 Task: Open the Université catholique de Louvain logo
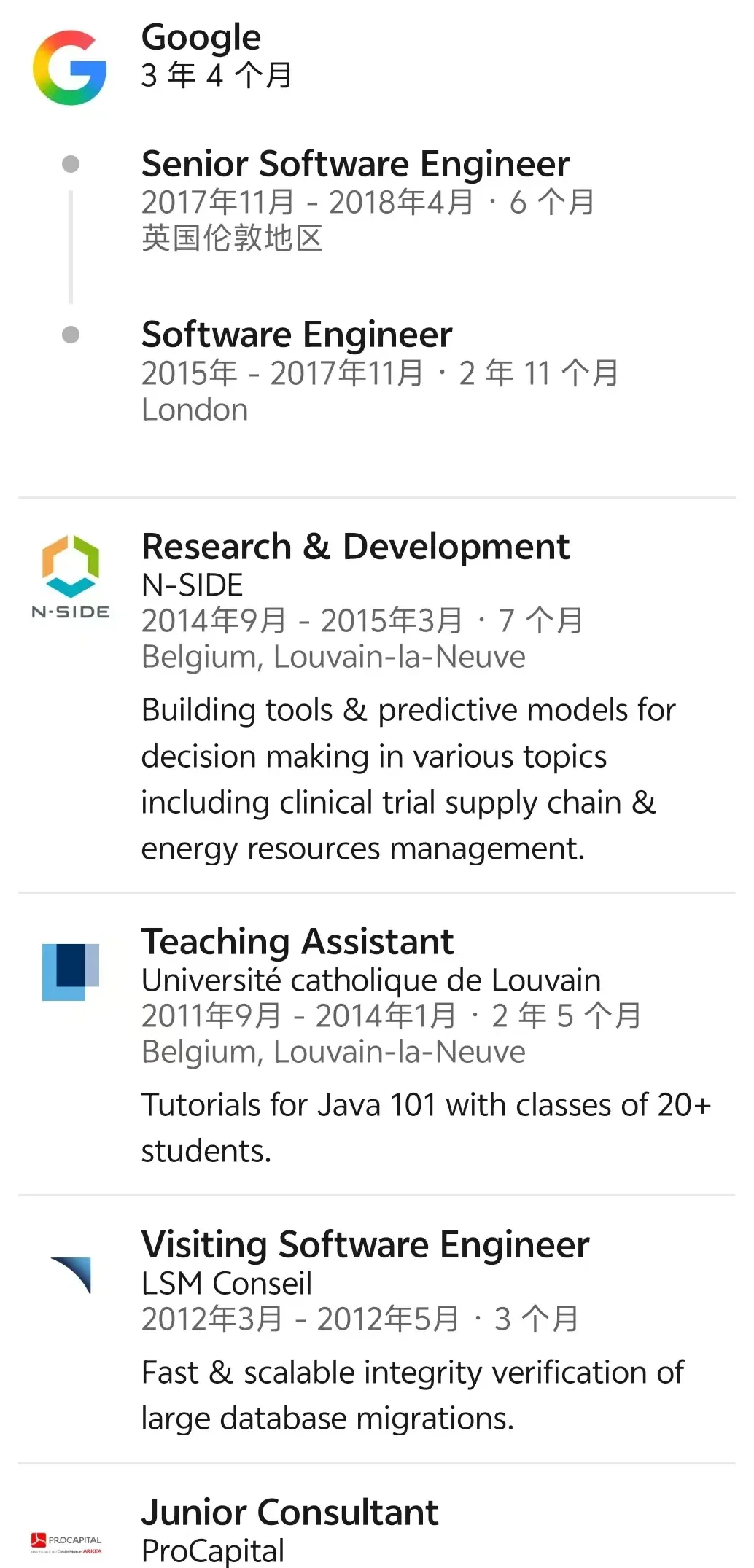[70, 972]
